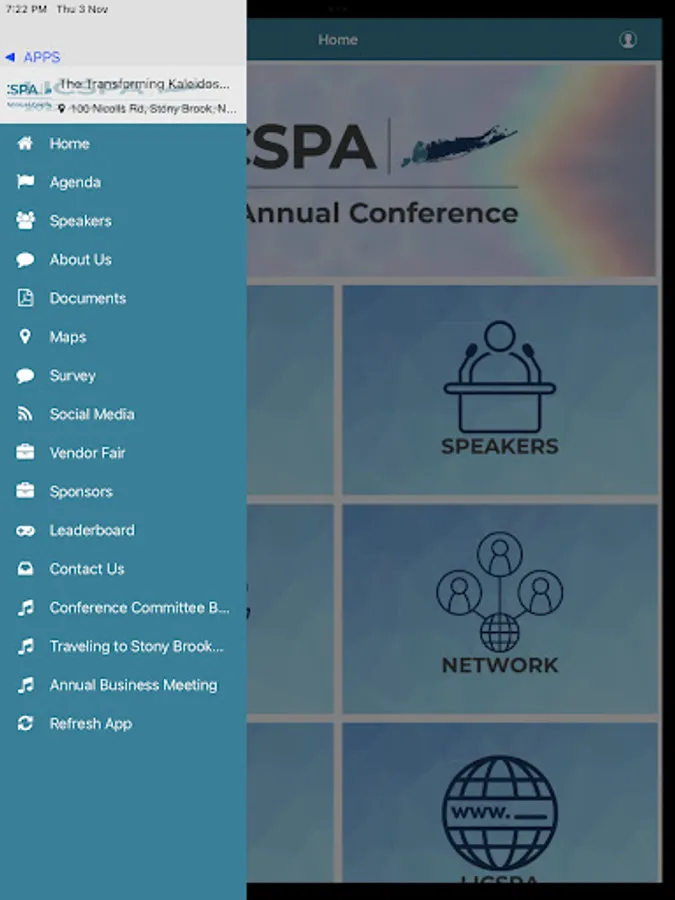The height and width of the screenshot is (900, 675).
Task: Click the Annual Conference banner image
Action: click(452, 170)
